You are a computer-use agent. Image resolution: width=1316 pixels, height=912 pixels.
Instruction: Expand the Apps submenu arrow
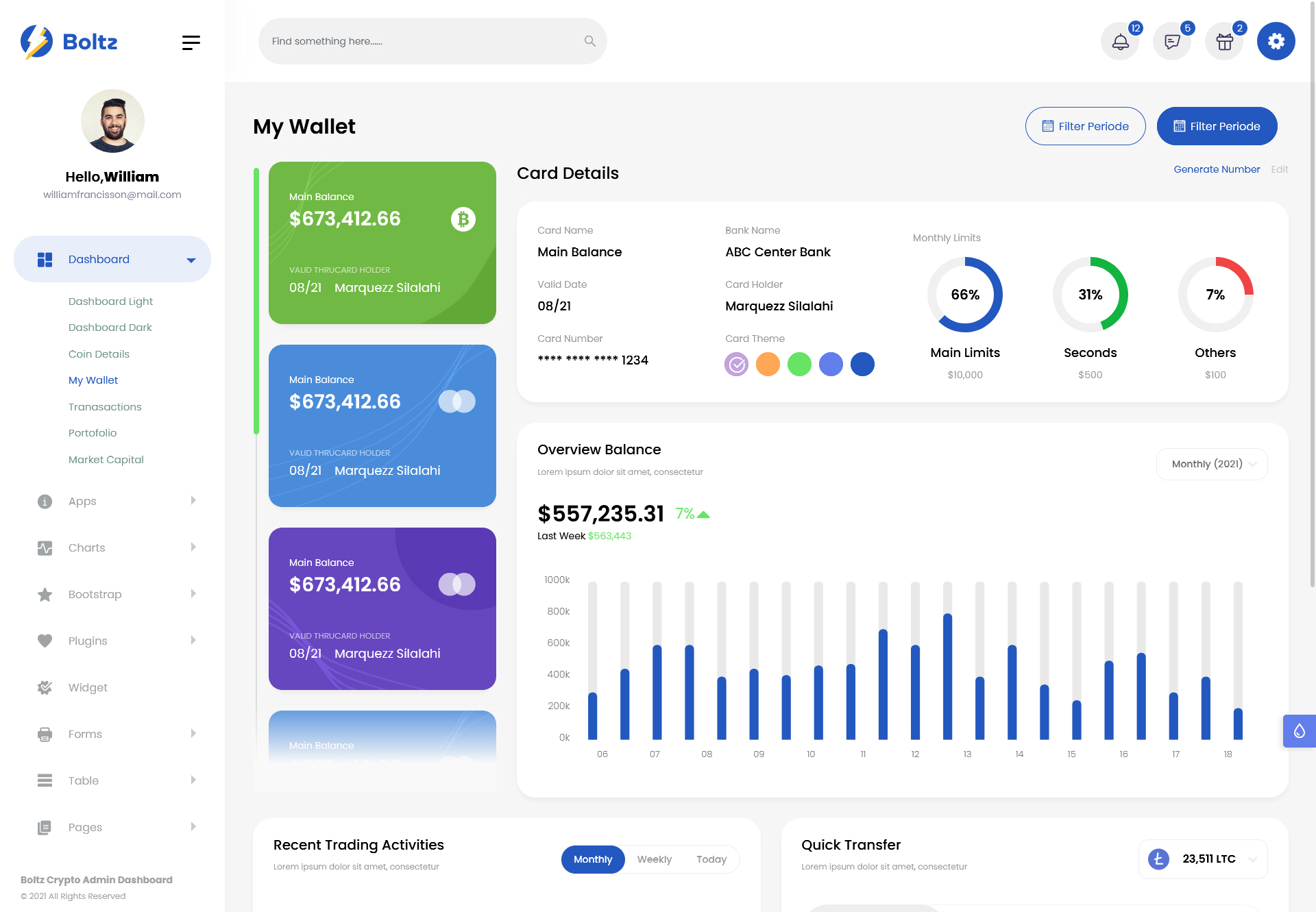[x=193, y=501]
